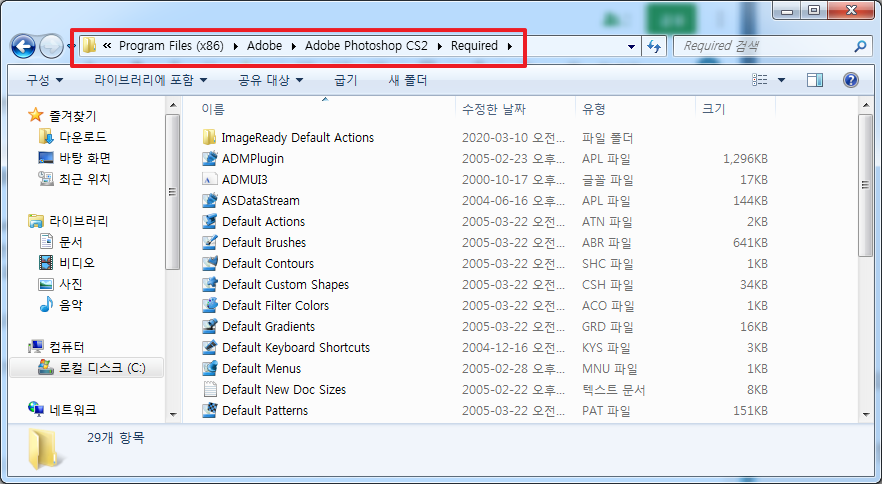Click the navigation pane scrollbar down arrow
This screenshot has height=484, width=882.
click(x=173, y=415)
